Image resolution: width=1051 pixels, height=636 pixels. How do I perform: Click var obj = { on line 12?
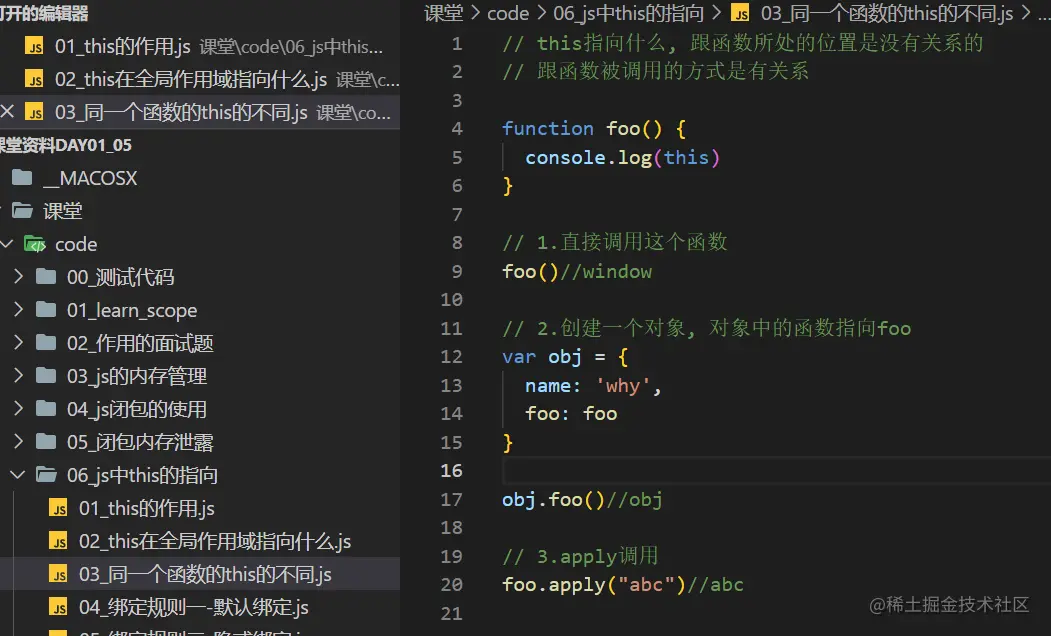(x=565, y=357)
